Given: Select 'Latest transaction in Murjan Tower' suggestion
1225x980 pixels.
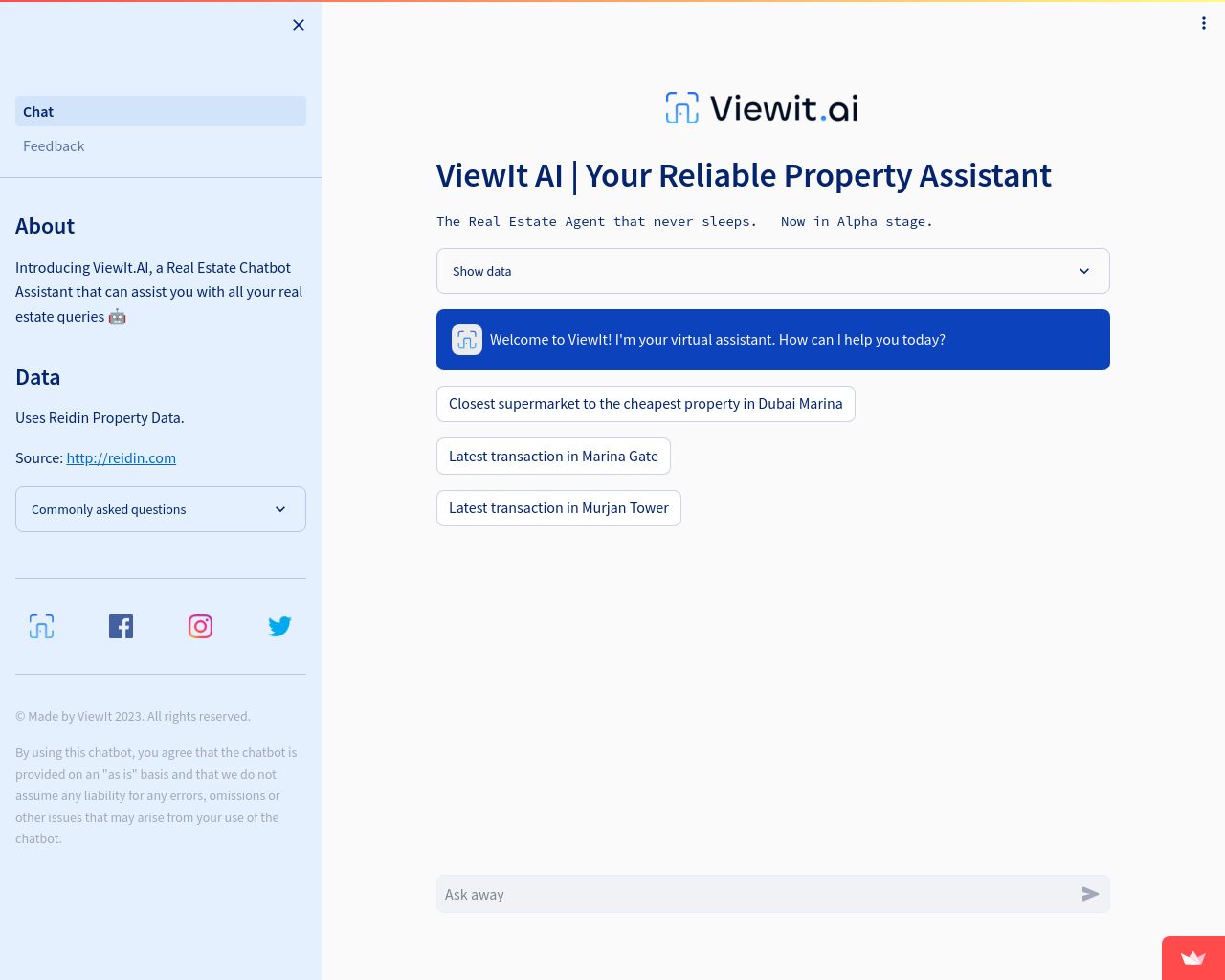Looking at the screenshot, I should [x=559, y=507].
